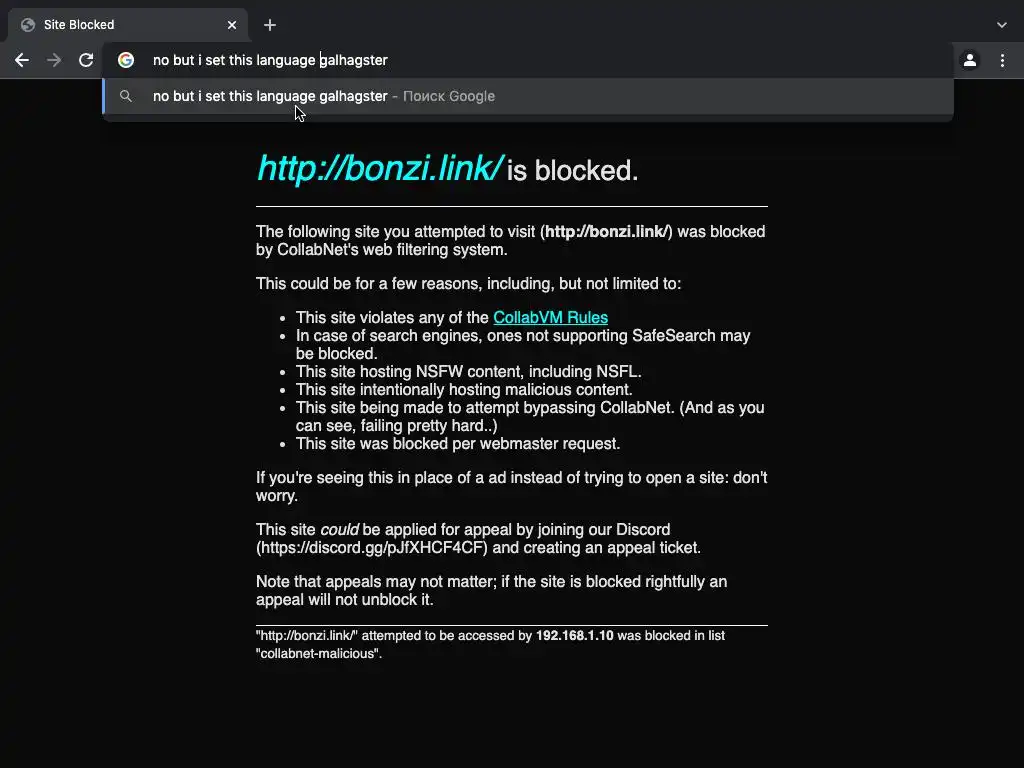Image resolution: width=1024 pixels, height=768 pixels.
Task: Open the profile account icon
Action: [970, 60]
